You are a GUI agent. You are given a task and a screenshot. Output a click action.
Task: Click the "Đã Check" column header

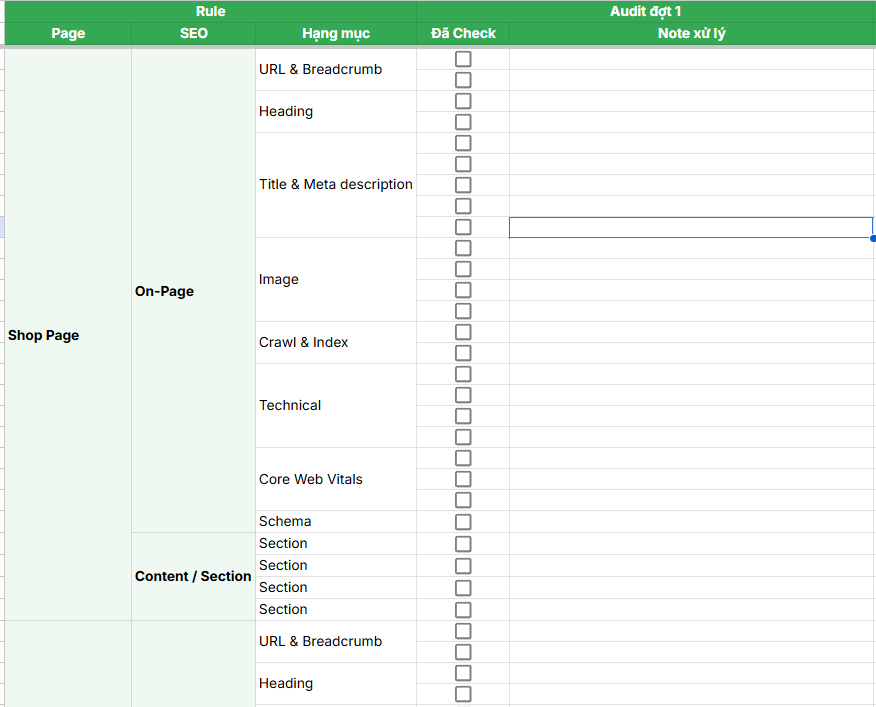pyautogui.click(x=463, y=33)
